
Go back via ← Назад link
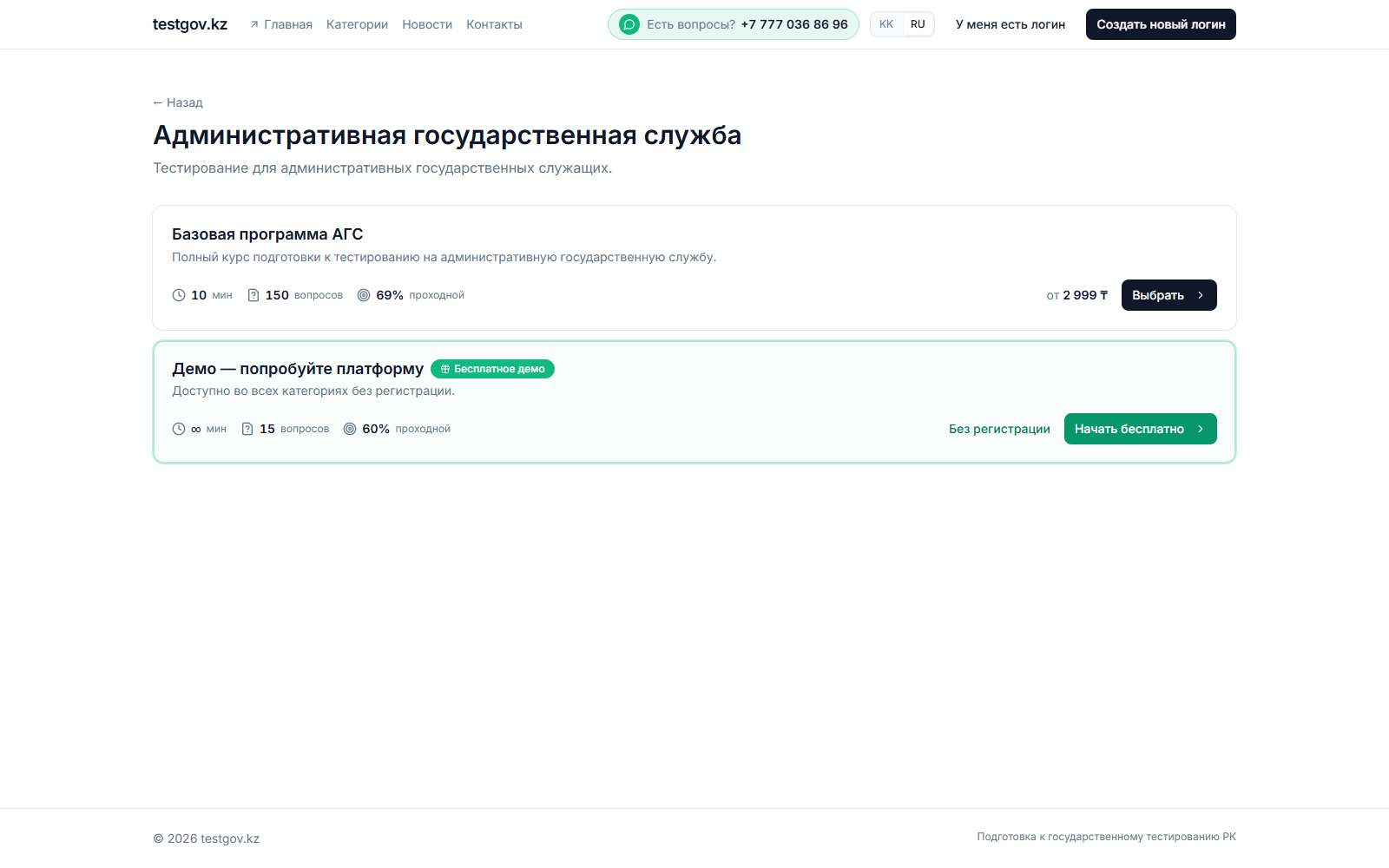point(178,102)
